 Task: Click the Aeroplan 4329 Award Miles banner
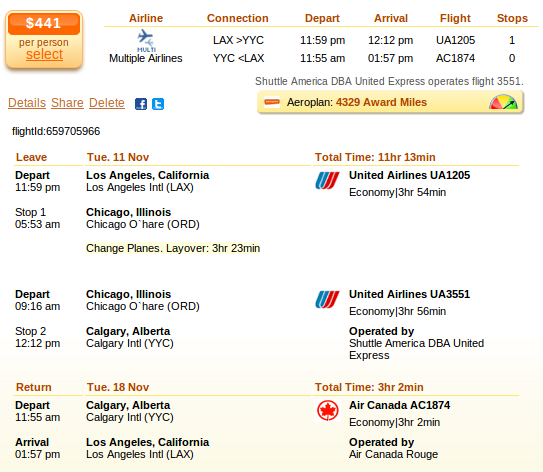(x=390, y=102)
